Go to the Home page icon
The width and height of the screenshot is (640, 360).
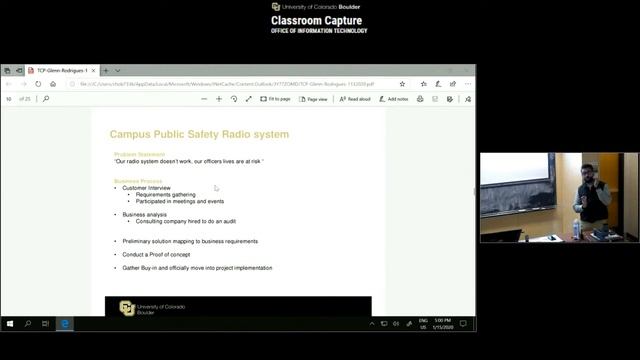pyautogui.click(x=53, y=84)
